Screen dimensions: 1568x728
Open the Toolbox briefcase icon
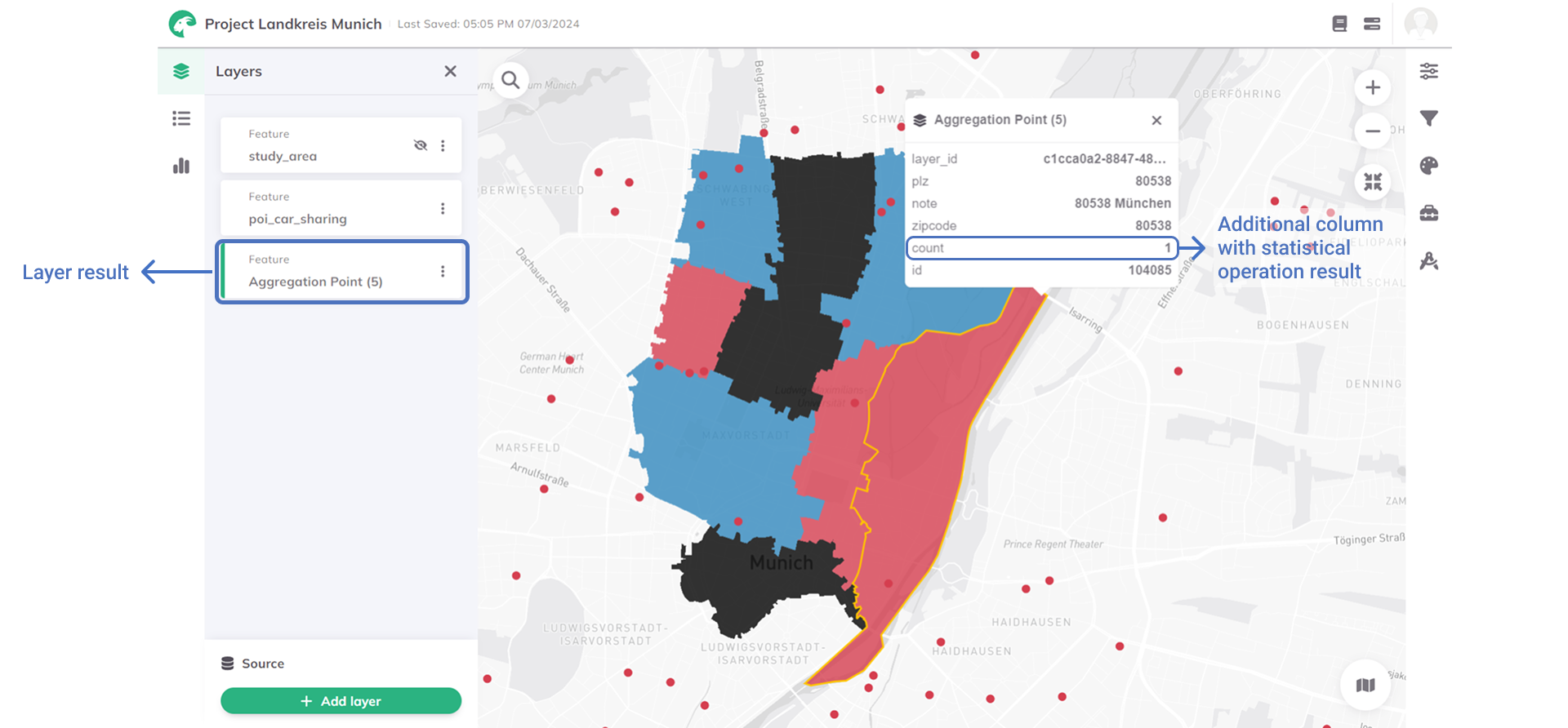click(x=1428, y=214)
